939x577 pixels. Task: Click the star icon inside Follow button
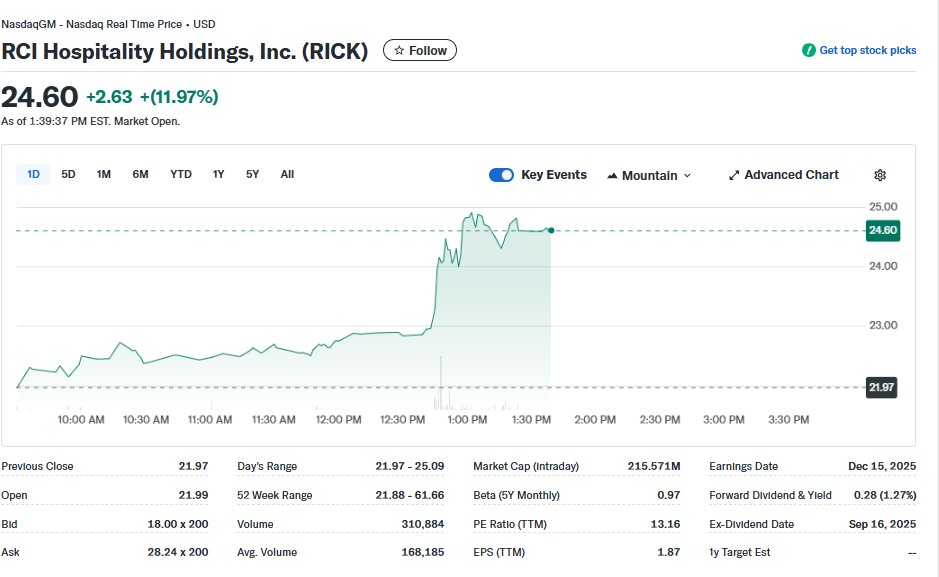[x=399, y=50]
